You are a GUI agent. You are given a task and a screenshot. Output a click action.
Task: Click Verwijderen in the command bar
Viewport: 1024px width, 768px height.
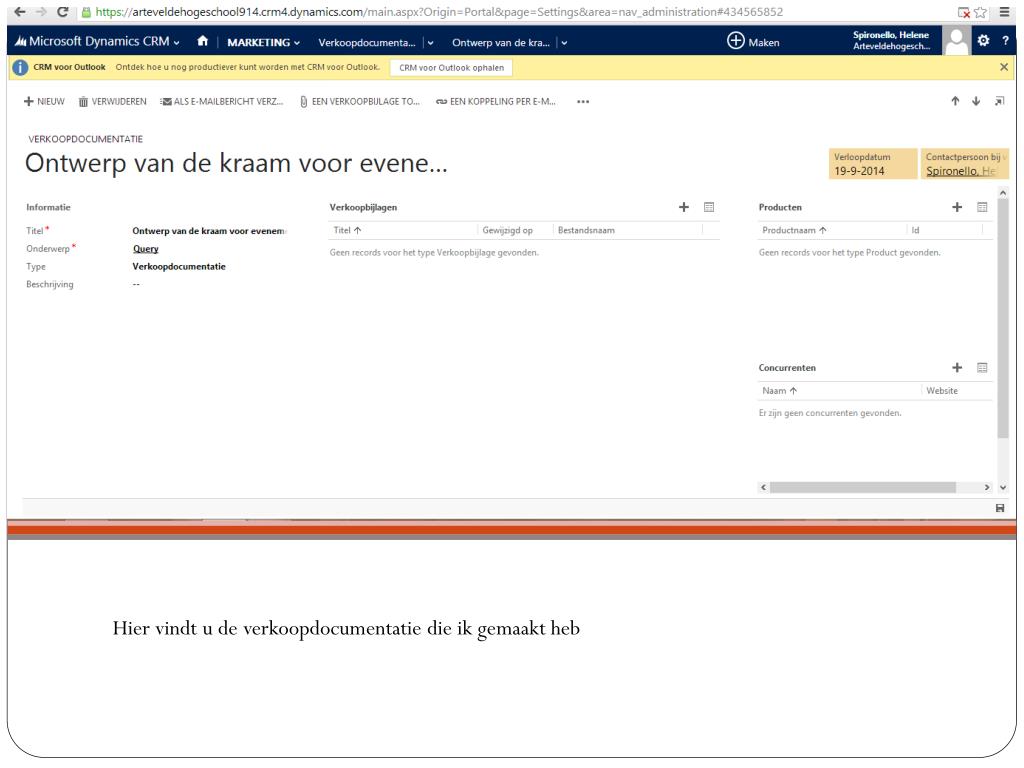click(112, 101)
